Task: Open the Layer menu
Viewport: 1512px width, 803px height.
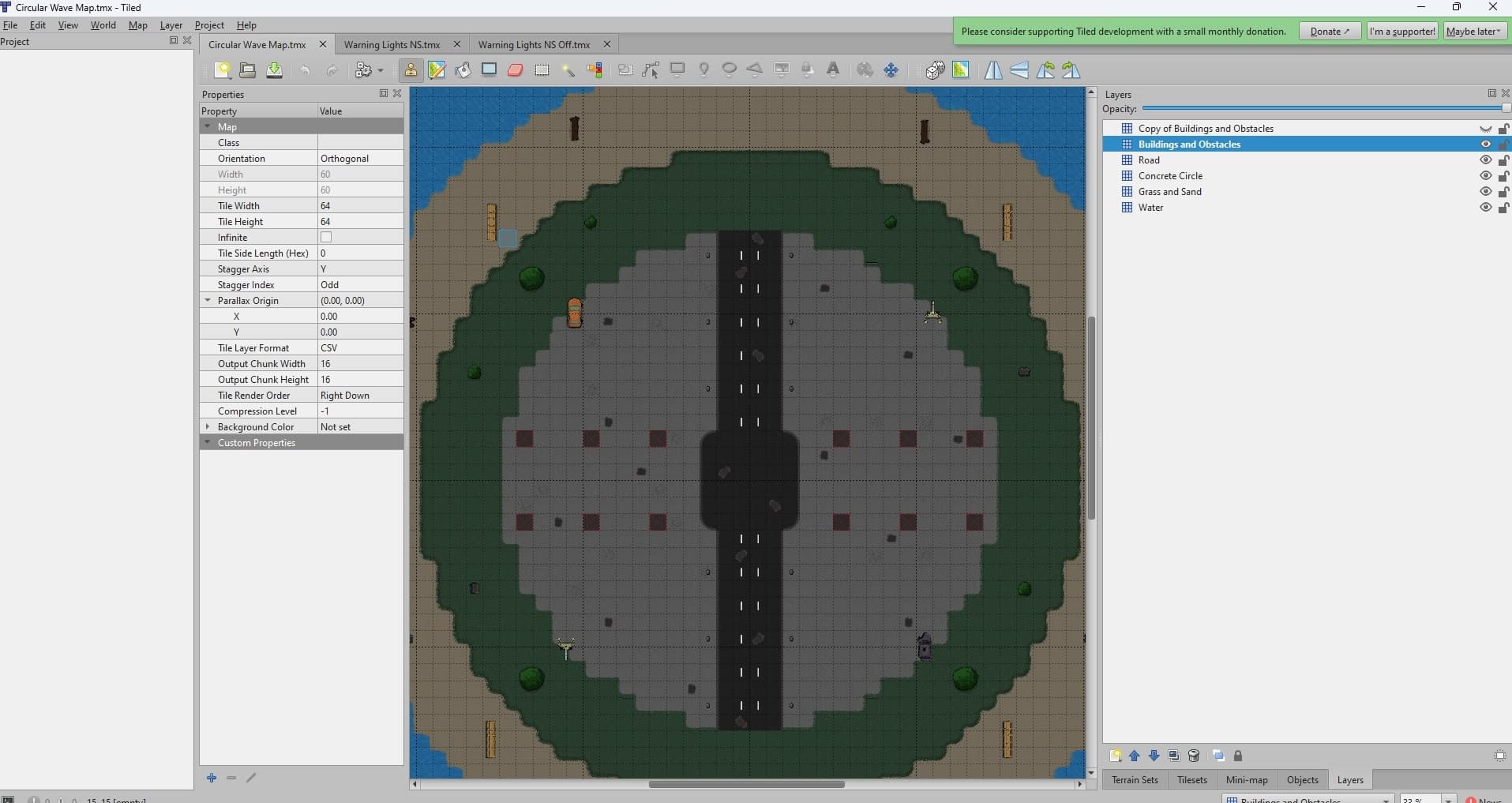Action: [x=171, y=24]
